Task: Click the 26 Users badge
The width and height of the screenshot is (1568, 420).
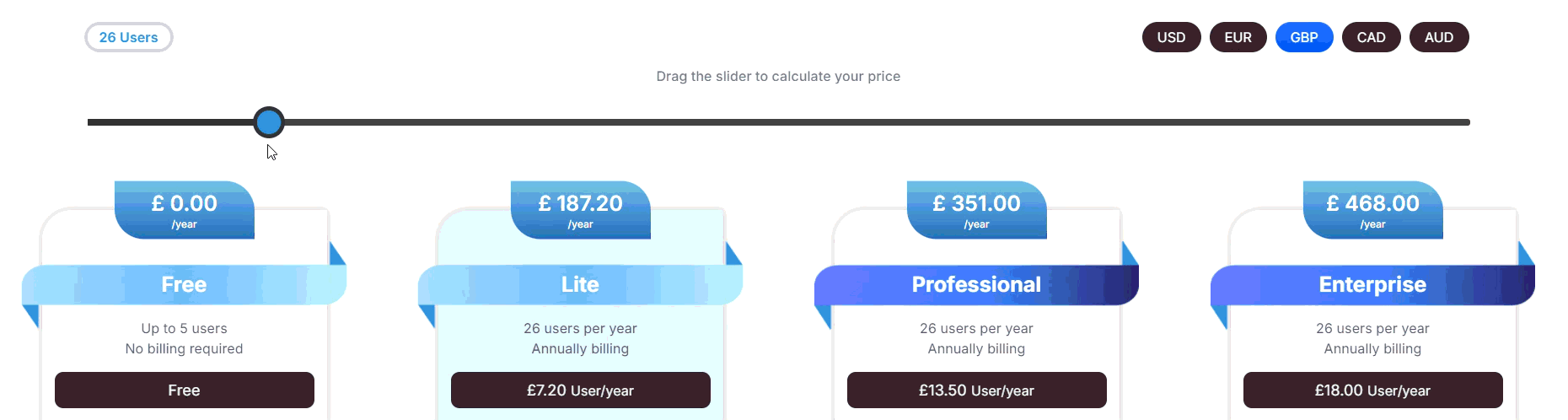Action: pos(128,37)
